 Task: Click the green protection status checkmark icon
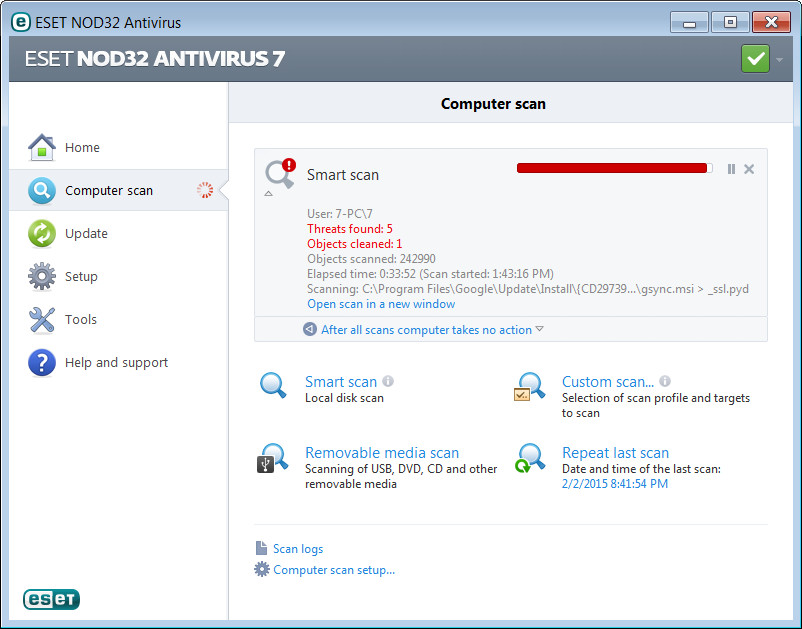coord(755,59)
